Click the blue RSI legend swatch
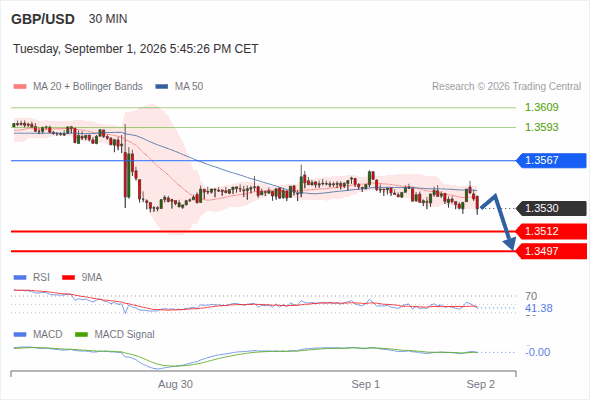 20,278
